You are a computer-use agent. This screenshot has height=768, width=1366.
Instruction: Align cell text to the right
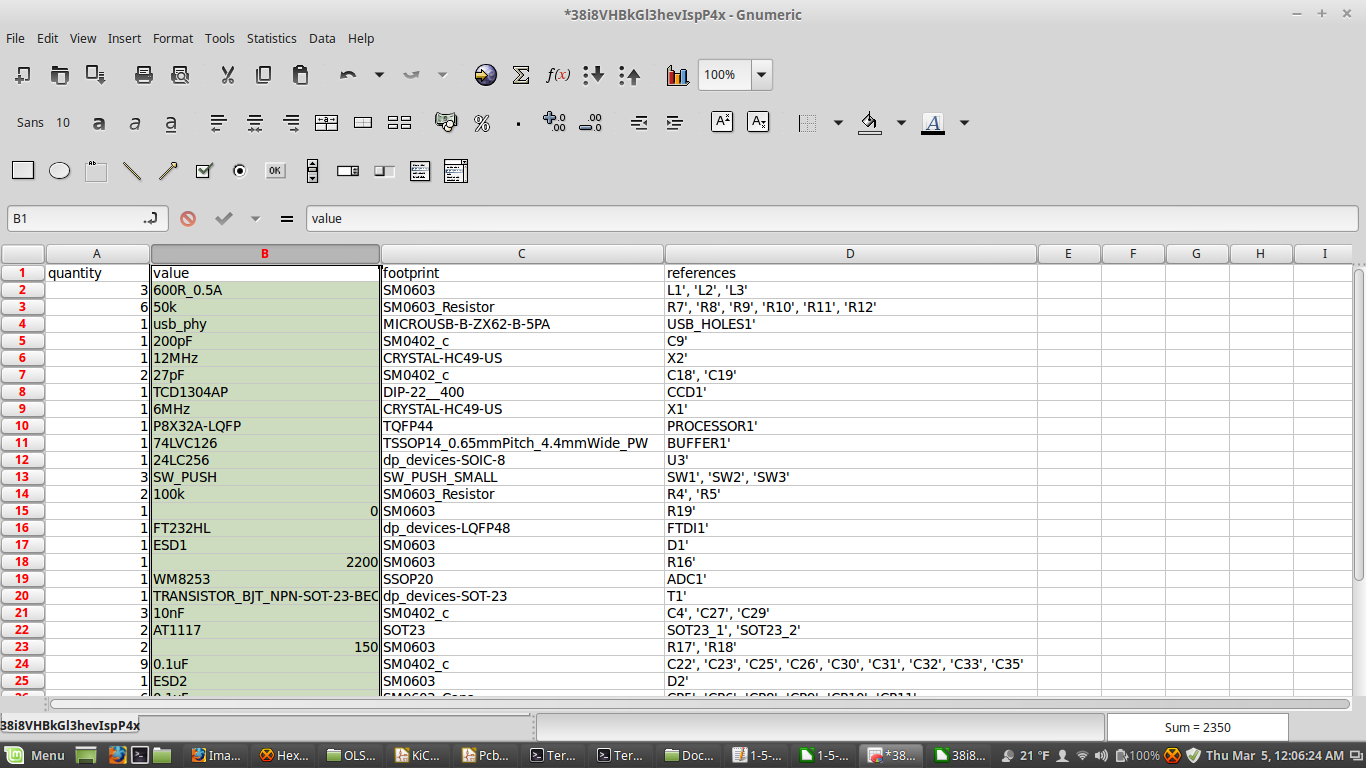coord(291,123)
